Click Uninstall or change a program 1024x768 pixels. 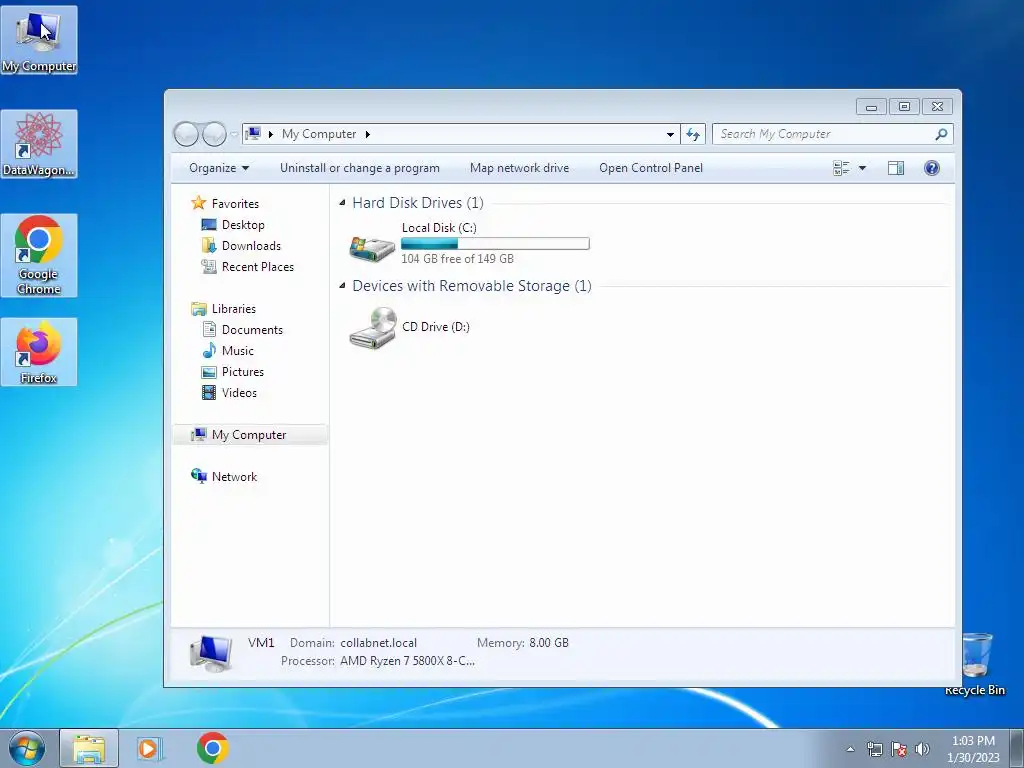tap(360, 168)
